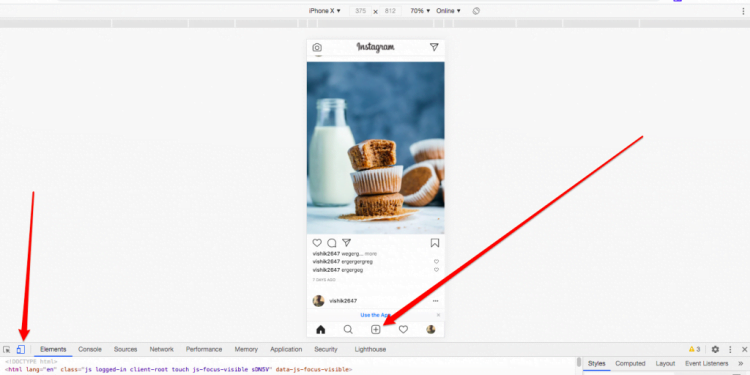Click the Instagram logo

point(375,47)
